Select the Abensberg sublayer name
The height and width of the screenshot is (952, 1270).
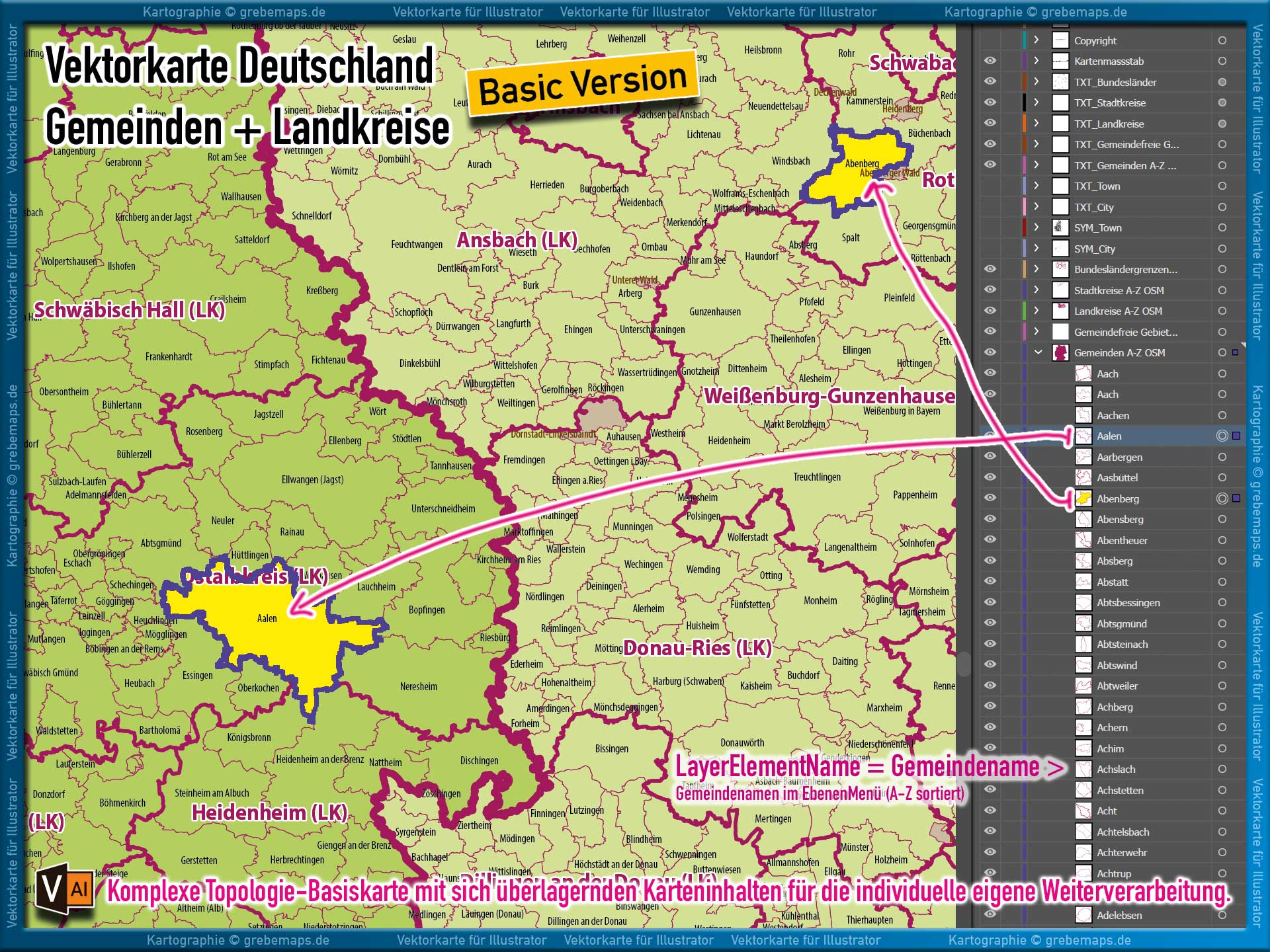[x=1120, y=519]
